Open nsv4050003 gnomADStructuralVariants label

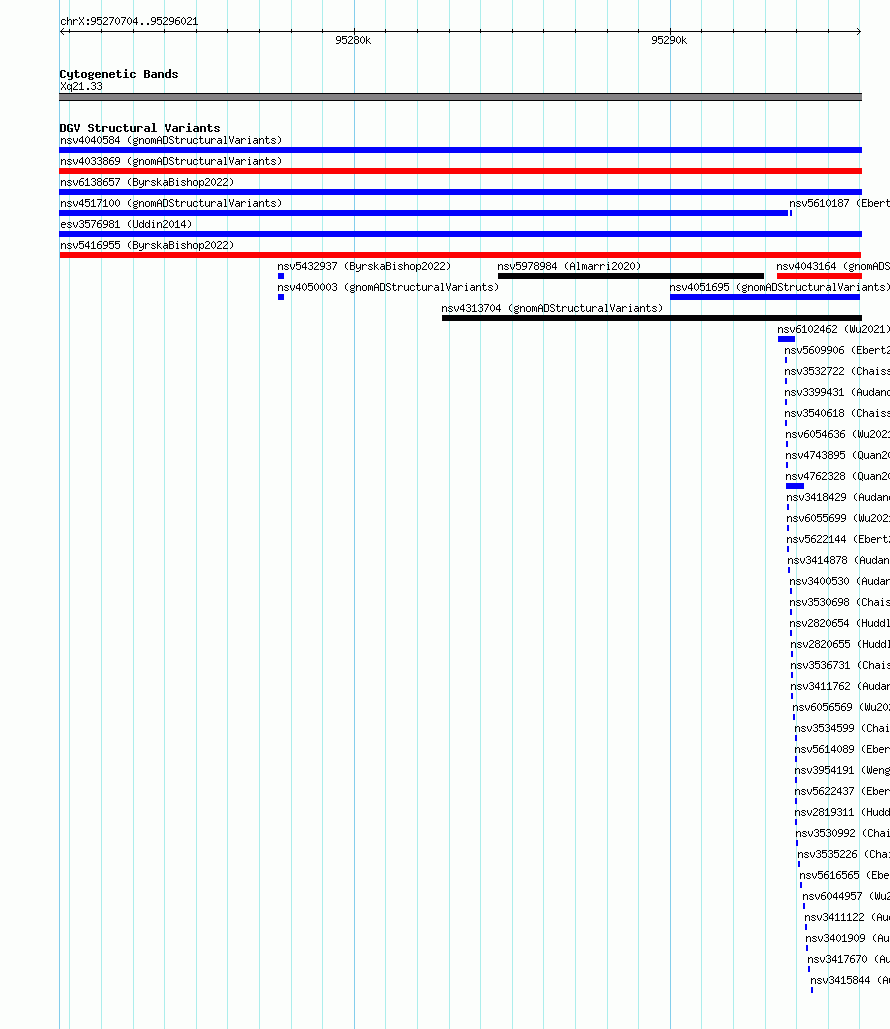pyautogui.click(x=388, y=287)
